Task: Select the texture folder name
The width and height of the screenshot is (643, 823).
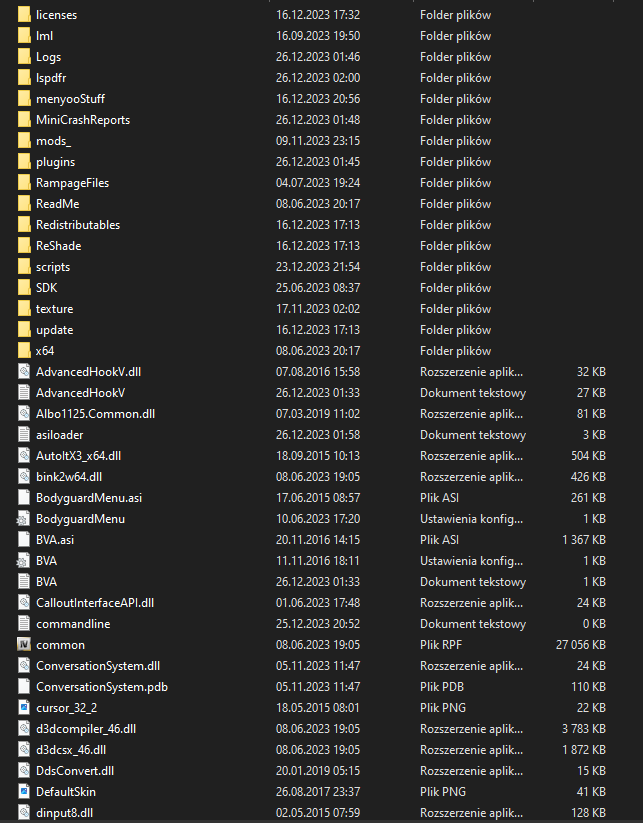Action: (x=55, y=309)
